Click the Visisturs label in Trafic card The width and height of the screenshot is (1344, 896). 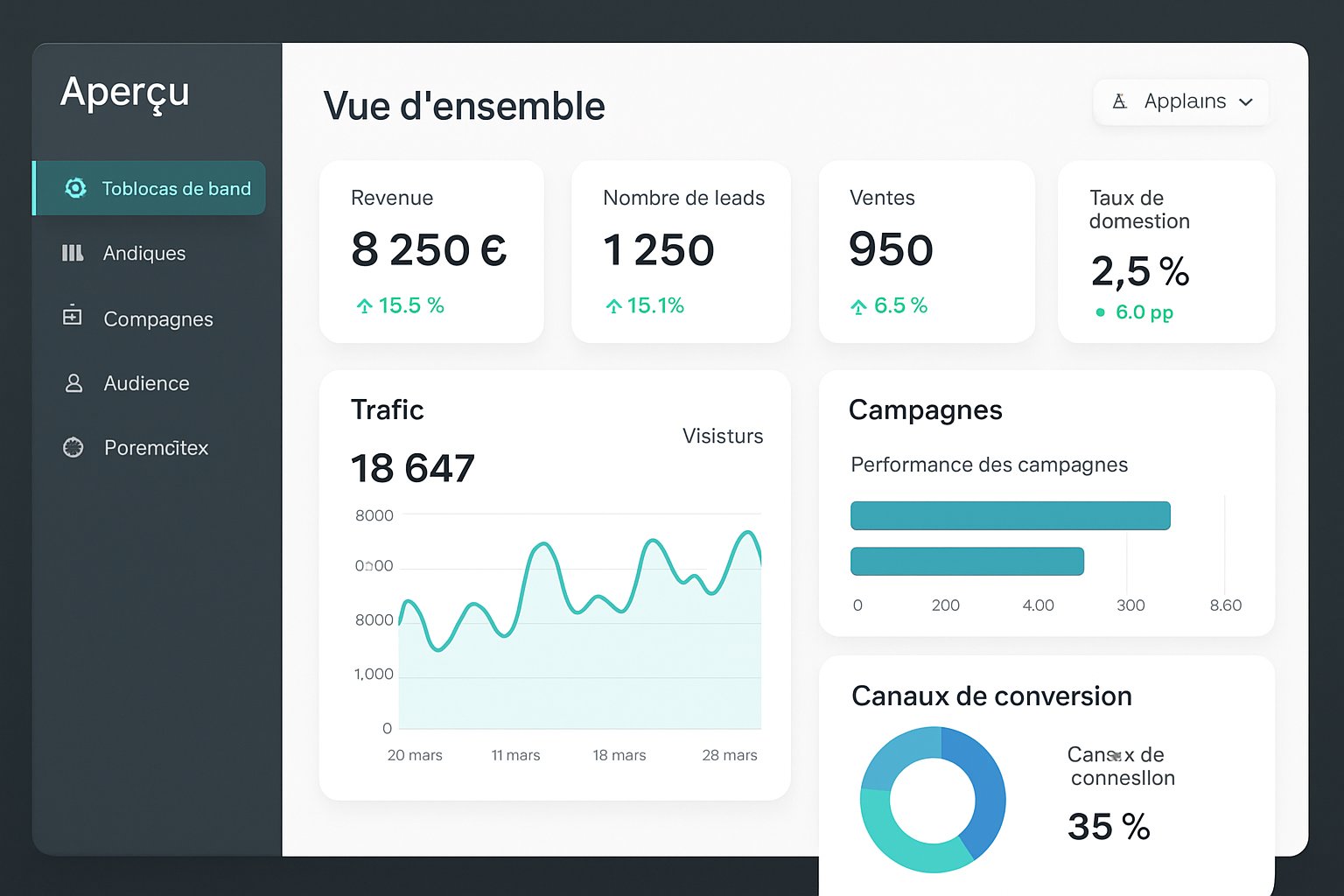click(x=723, y=436)
